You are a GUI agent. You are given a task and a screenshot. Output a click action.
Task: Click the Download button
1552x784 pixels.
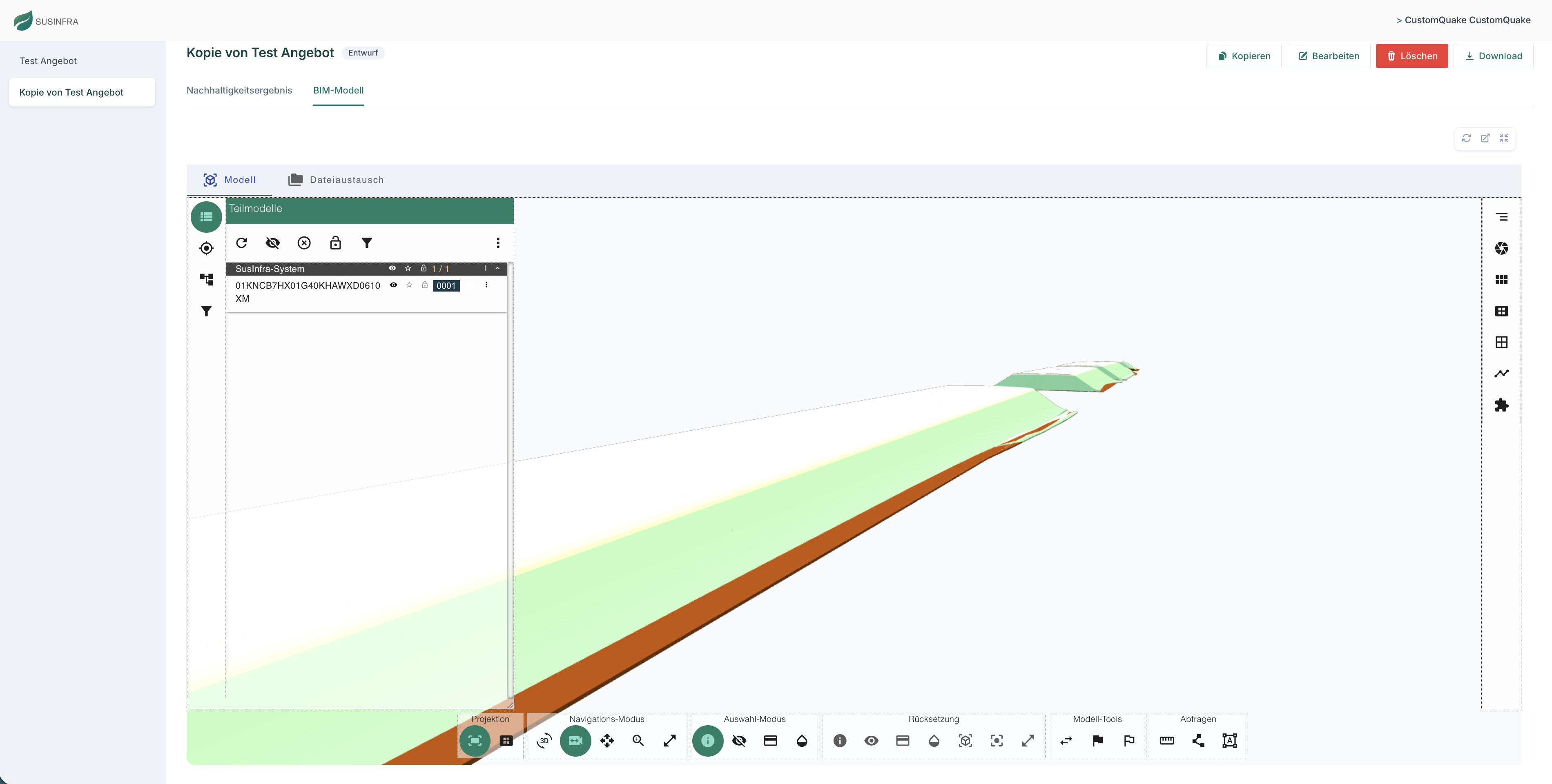(1494, 56)
